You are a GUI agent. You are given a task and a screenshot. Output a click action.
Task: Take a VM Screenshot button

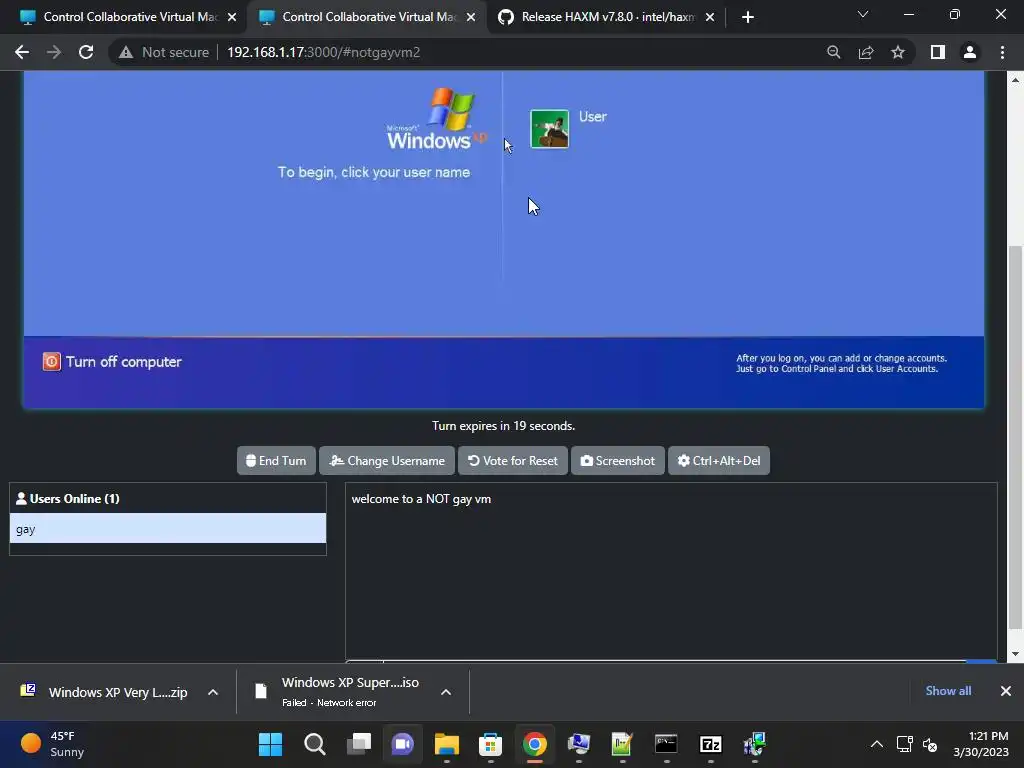pyautogui.click(x=618, y=461)
